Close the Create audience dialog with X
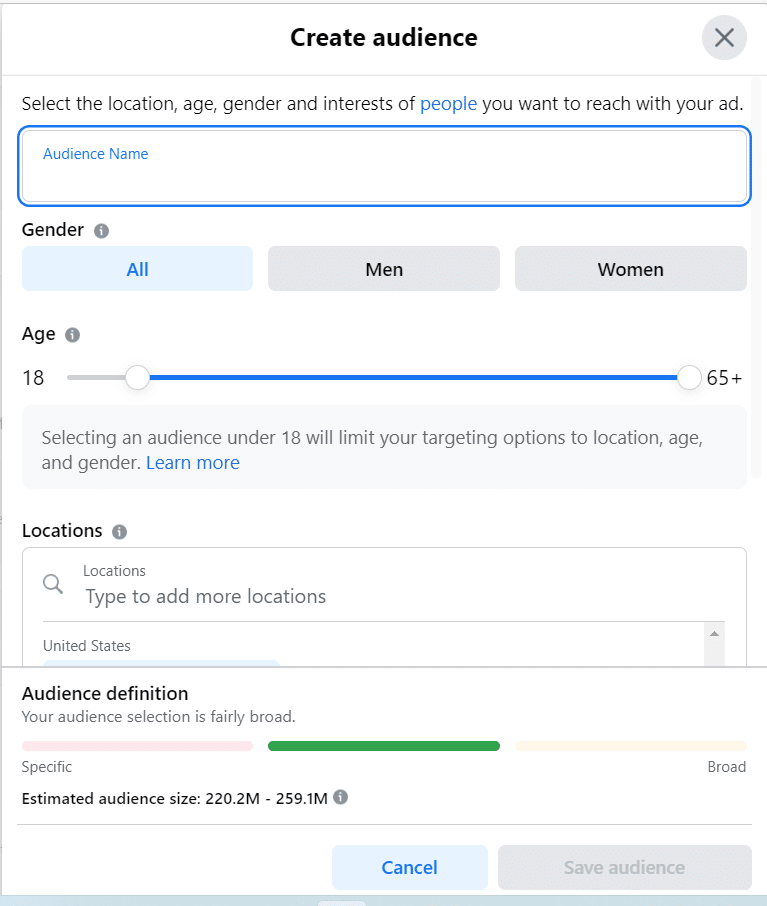This screenshot has width=767, height=906. pyautogui.click(x=724, y=38)
